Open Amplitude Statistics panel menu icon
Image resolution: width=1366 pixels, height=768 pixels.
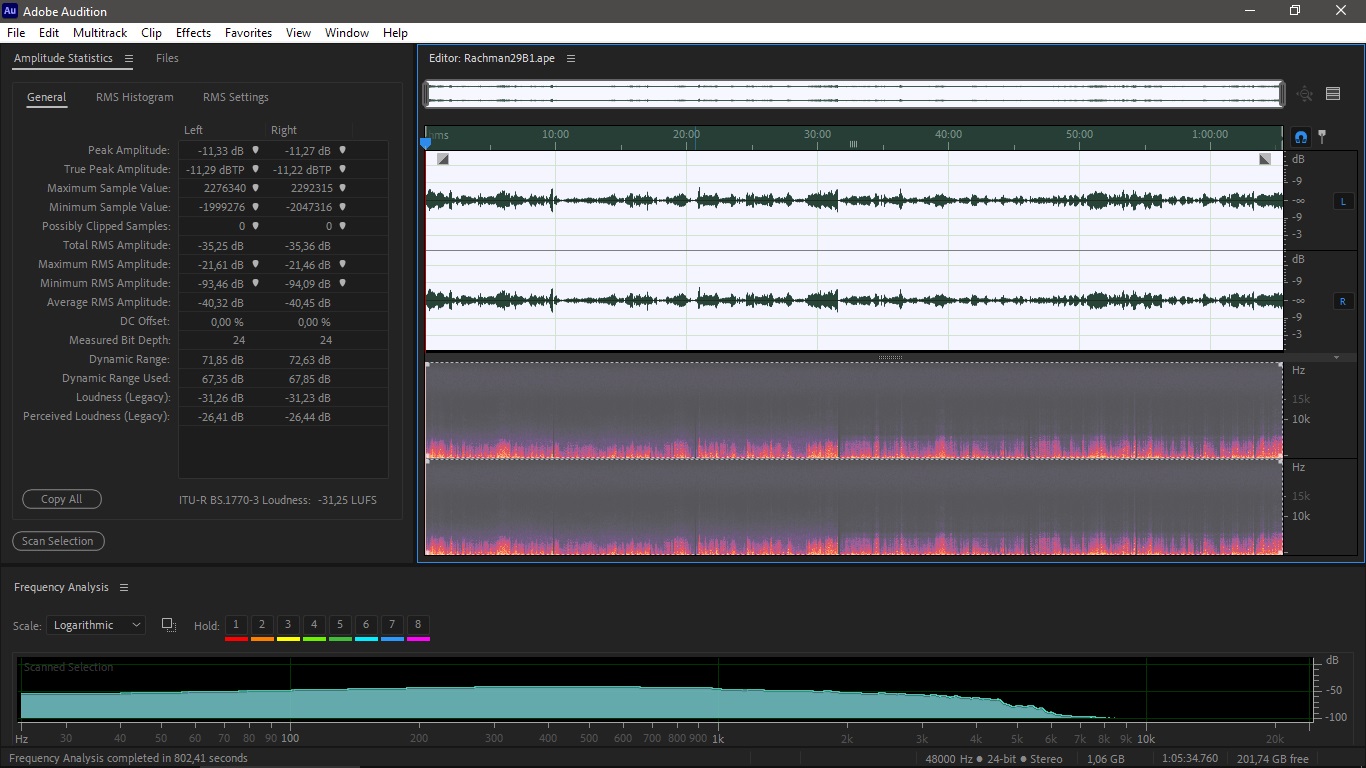point(129,59)
